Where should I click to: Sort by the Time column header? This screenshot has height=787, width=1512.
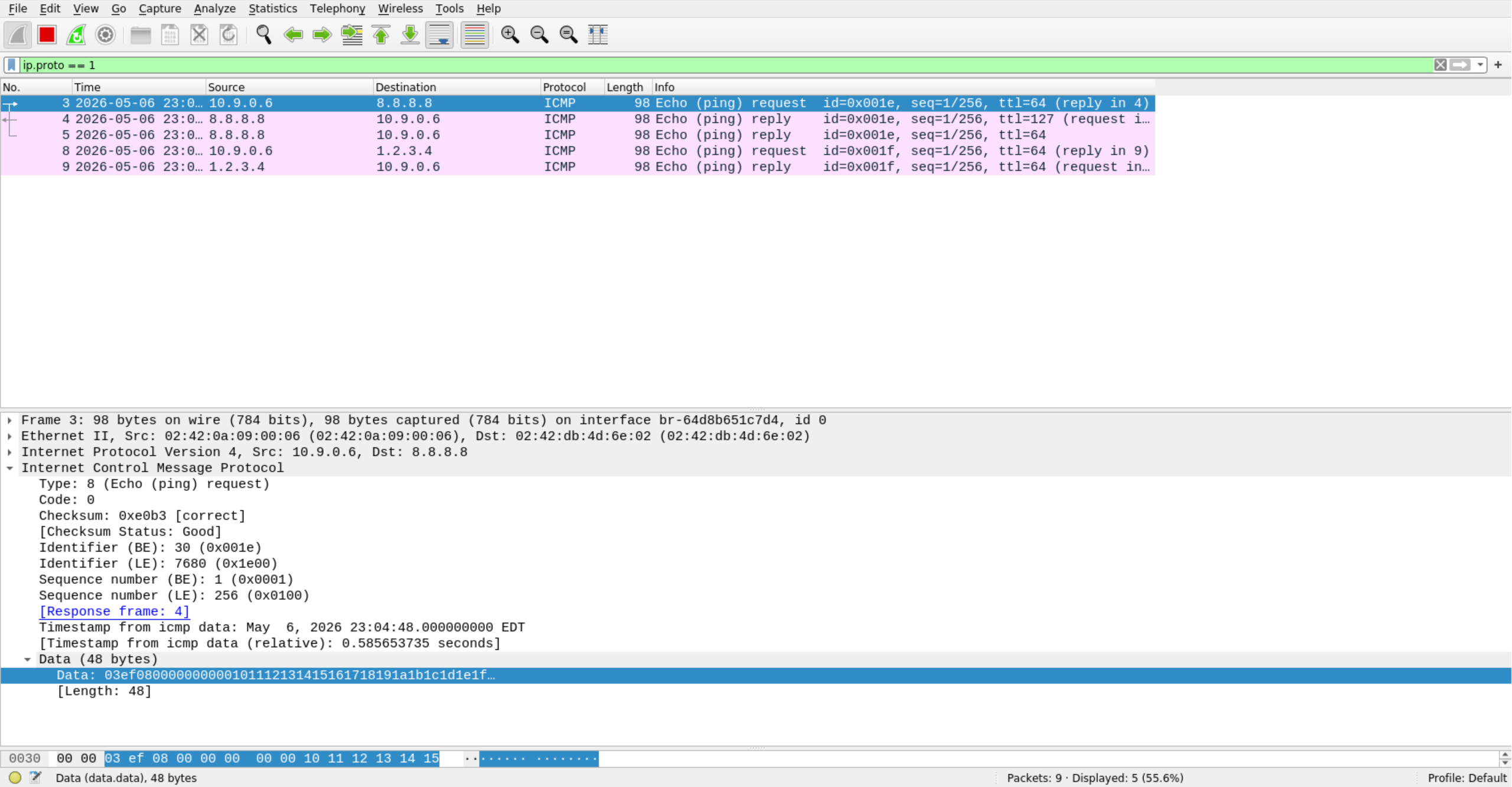coord(139,87)
